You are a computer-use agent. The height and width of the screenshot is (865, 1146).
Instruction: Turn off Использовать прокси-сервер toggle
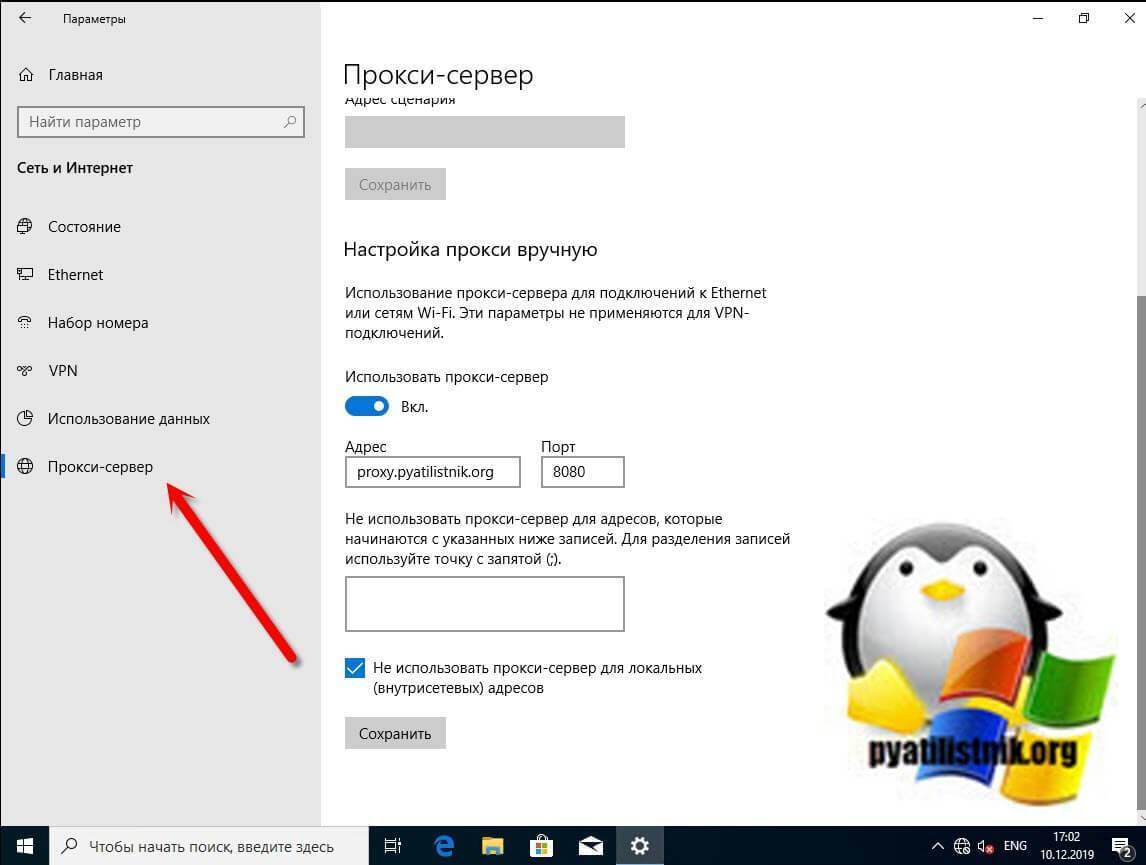pos(367,406)
